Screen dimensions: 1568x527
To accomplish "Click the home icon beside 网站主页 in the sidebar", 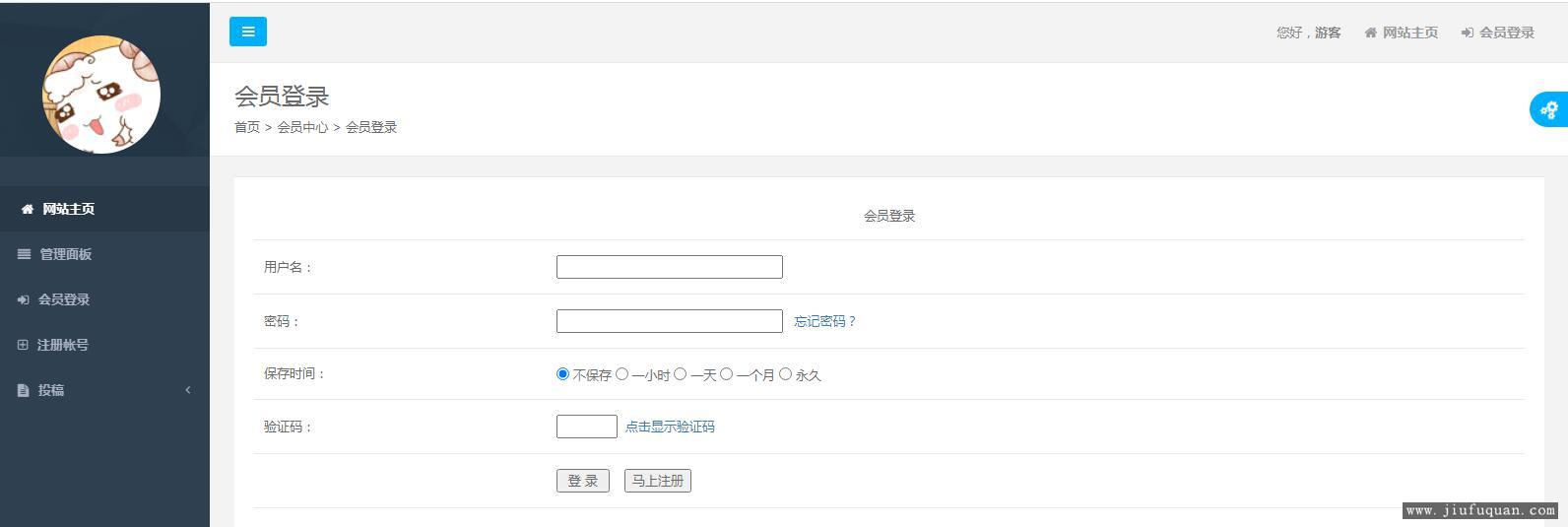I will coord(28,209).
